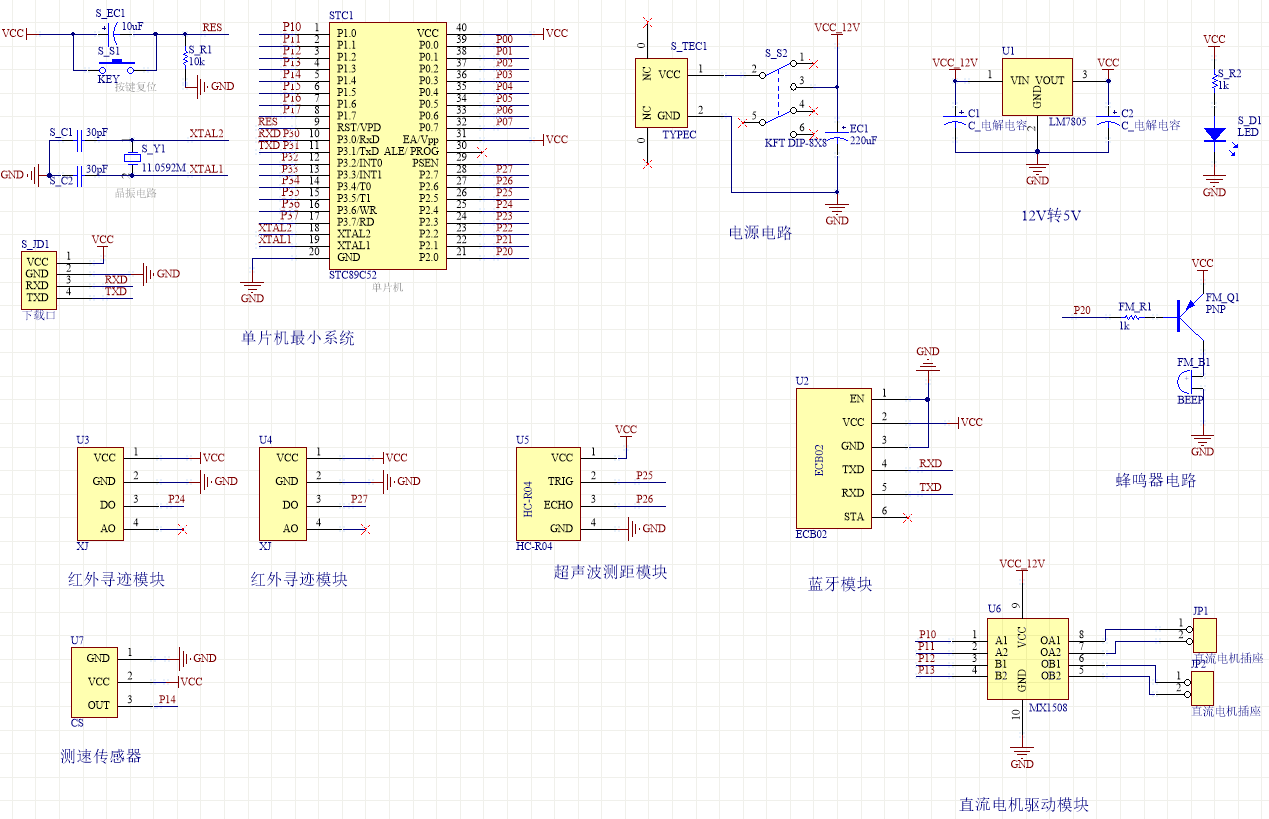
Task: Select the '按键复位' annotation text
Action: tap(135, 87)
